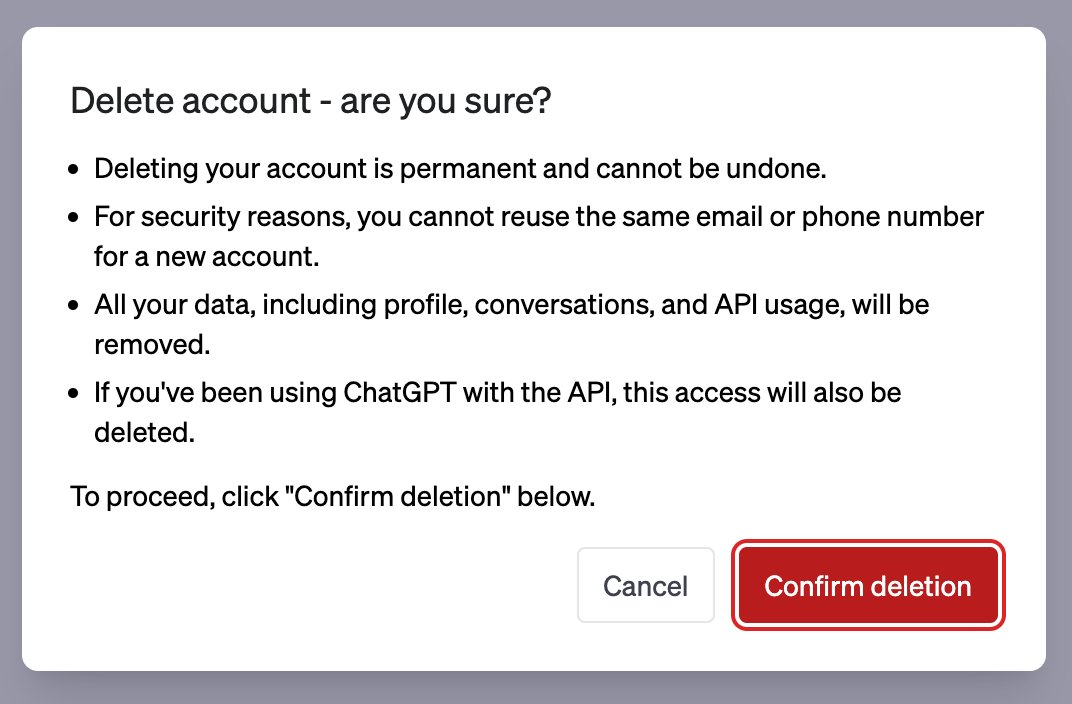Viewport: 1072px width, 704px height.
Task: Click the bullet dot before "All your data"
Action: (x=74, y=306)
